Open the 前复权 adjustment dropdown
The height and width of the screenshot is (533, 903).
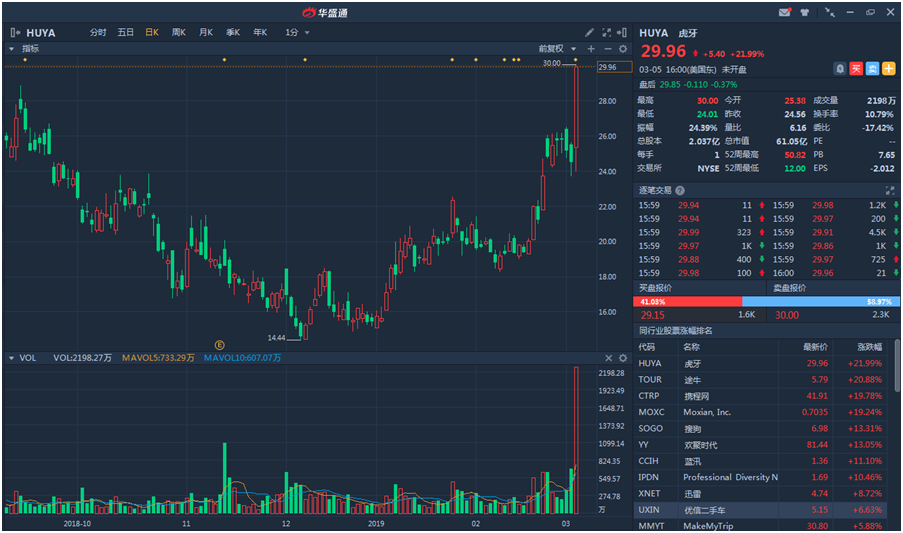coord(555,48)
